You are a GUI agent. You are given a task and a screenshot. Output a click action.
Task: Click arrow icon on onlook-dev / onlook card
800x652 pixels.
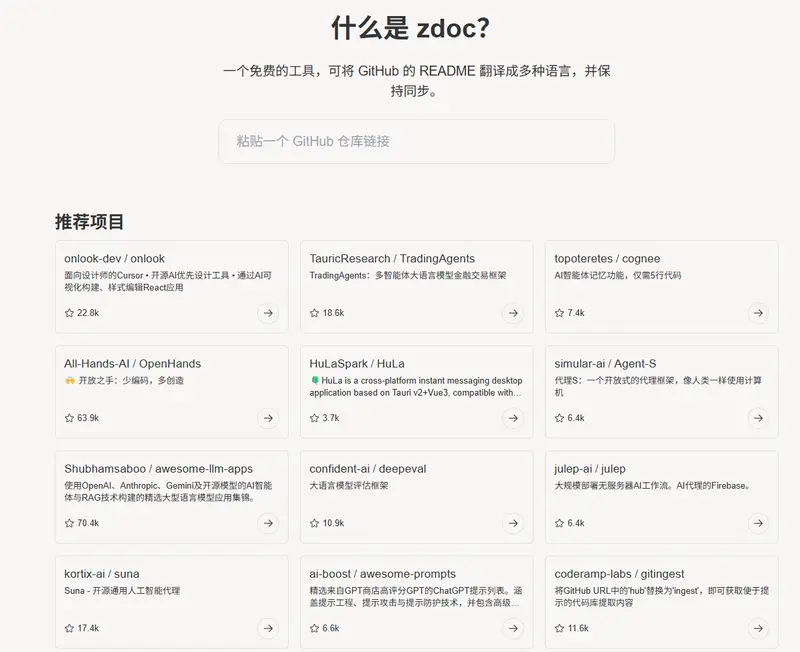pyautogui.click(x=267, y=313)
